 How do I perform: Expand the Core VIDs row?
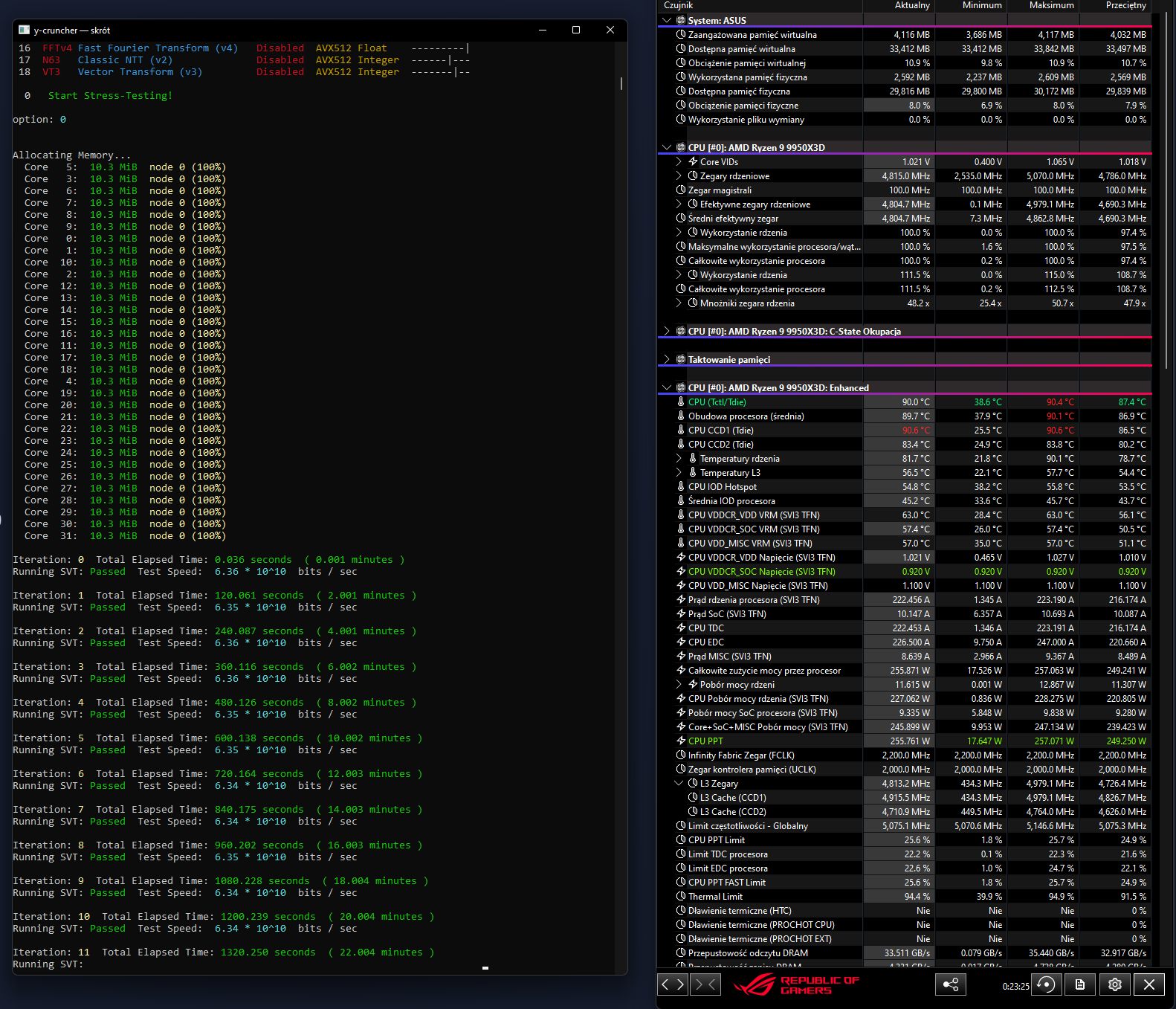(x=679, y=162)
